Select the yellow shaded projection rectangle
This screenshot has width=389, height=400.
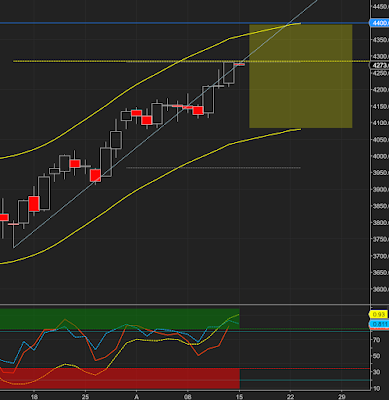click(301, 76)
